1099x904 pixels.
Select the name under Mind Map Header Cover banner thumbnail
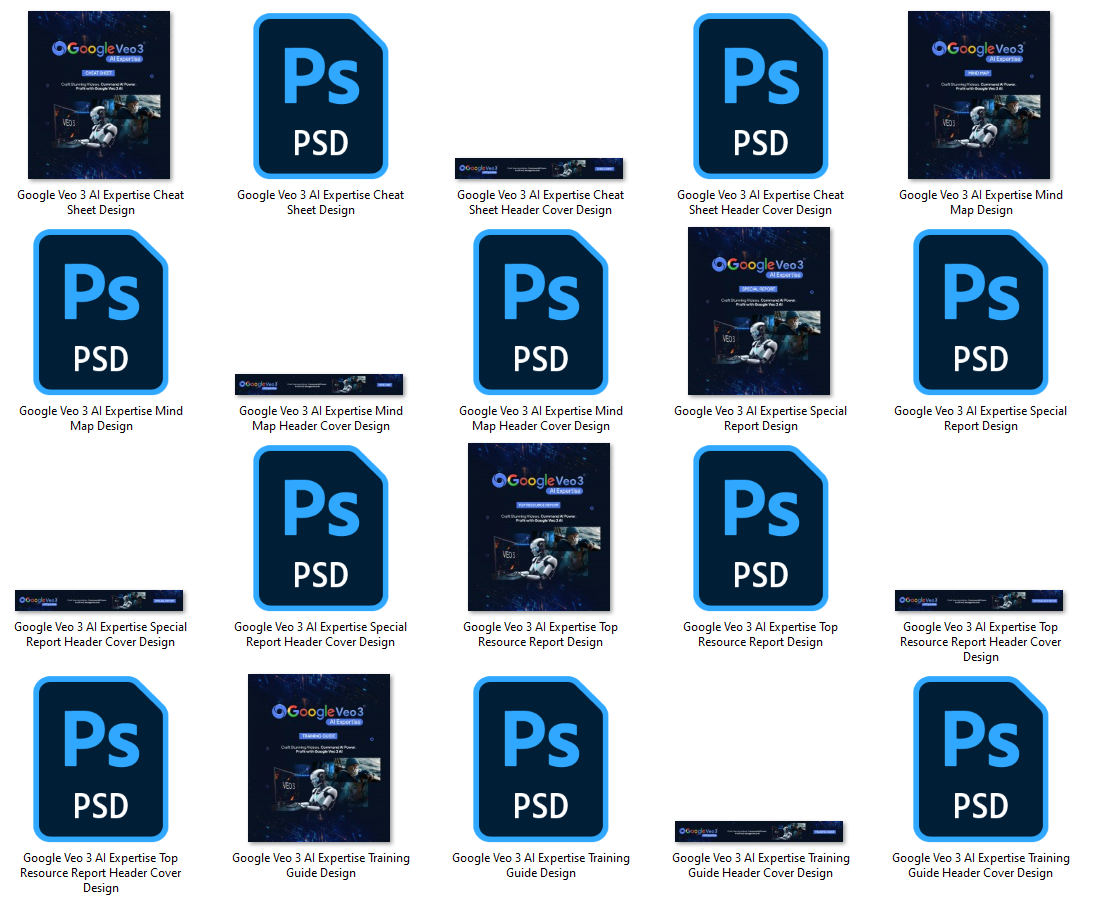click(x=320, y=418)
